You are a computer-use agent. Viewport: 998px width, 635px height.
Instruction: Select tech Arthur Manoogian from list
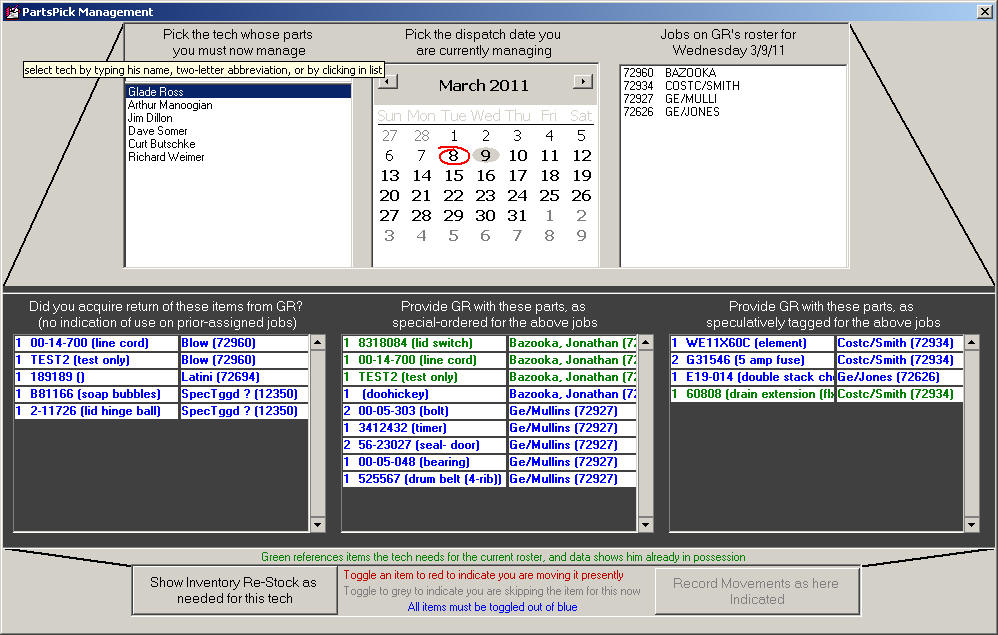click(170, 105)
